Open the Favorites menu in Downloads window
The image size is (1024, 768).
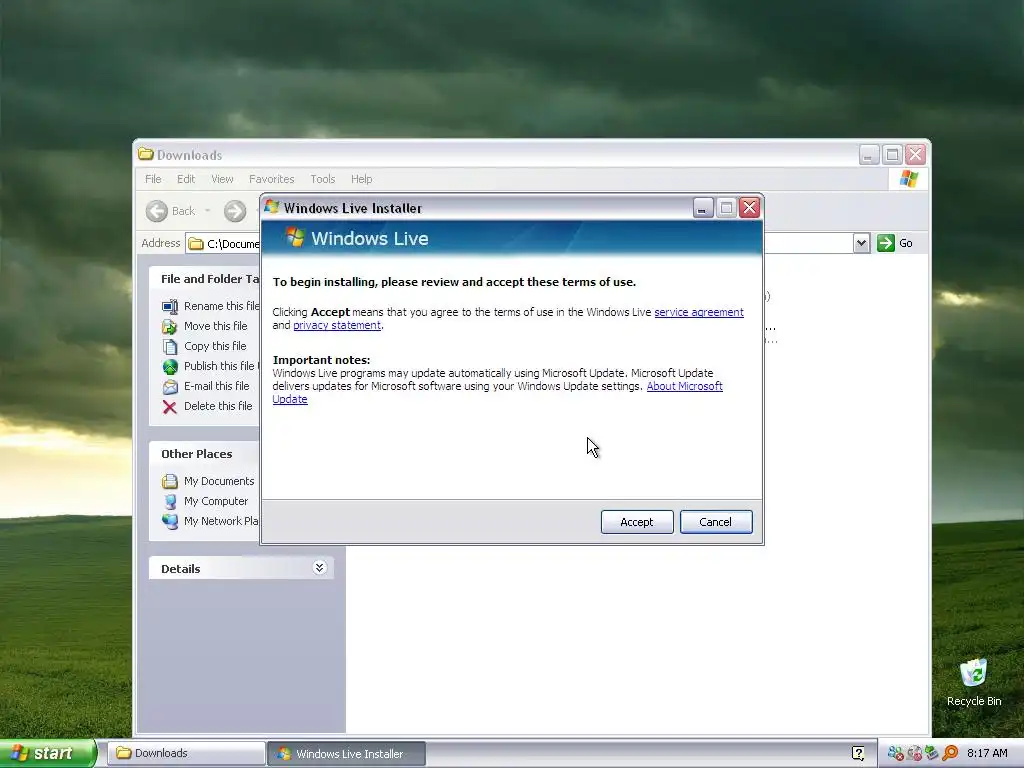click(272, 179)
